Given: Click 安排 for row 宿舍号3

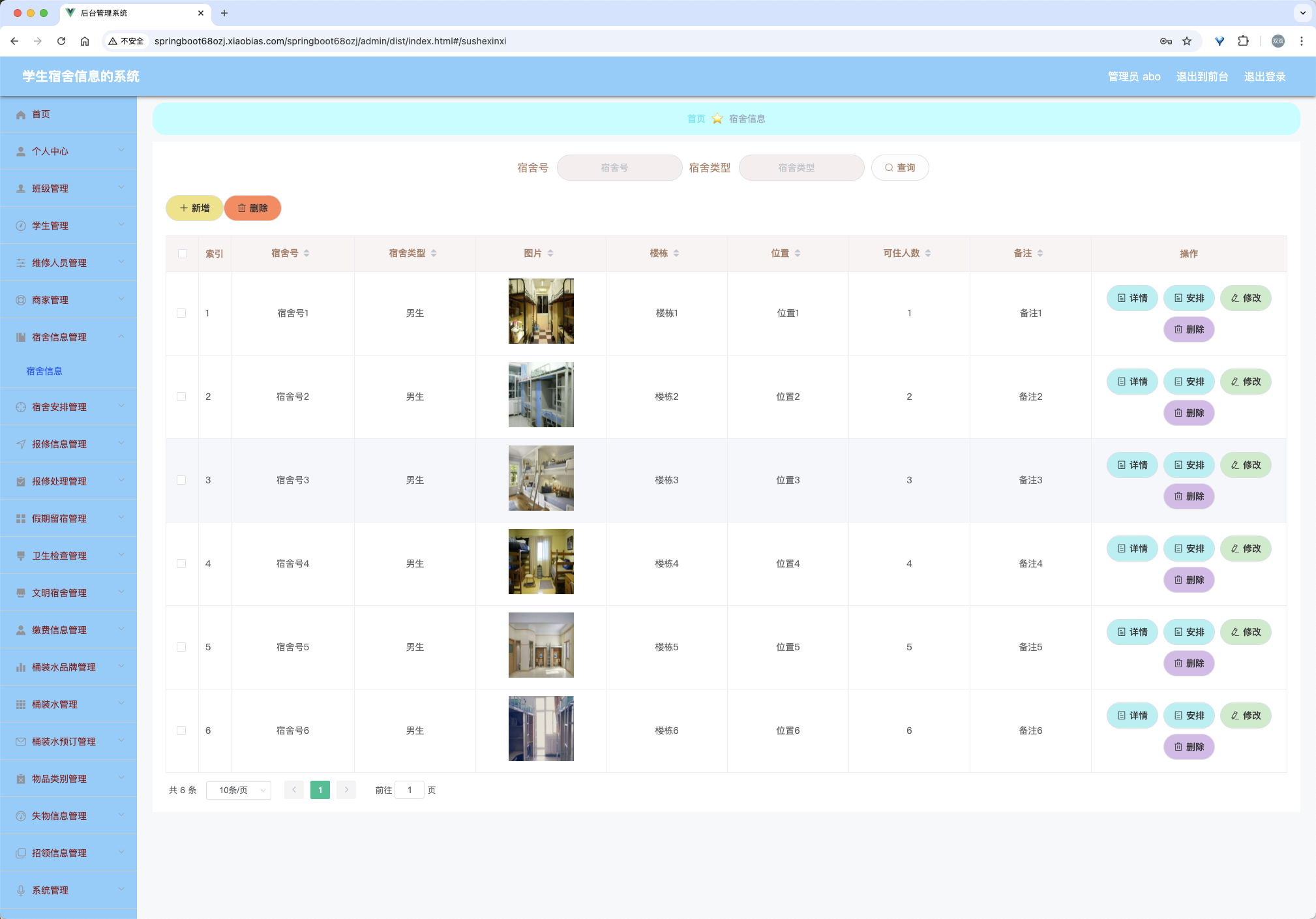Looking at the screenshot, I should pyautogui.click(x=1189, y=465).
